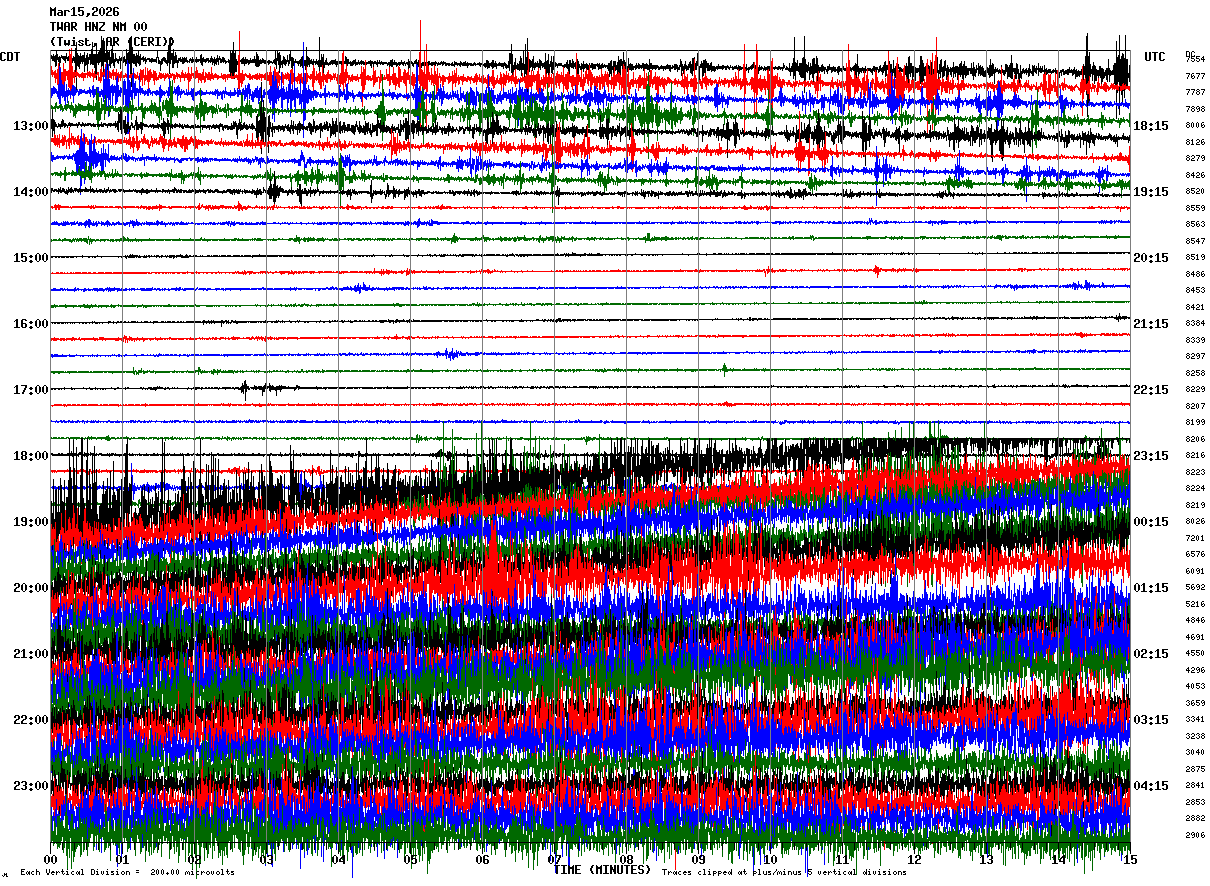The image size is (1210, 886).
Task: Select the 22:00 CDT time label
Action: [31, 720]
